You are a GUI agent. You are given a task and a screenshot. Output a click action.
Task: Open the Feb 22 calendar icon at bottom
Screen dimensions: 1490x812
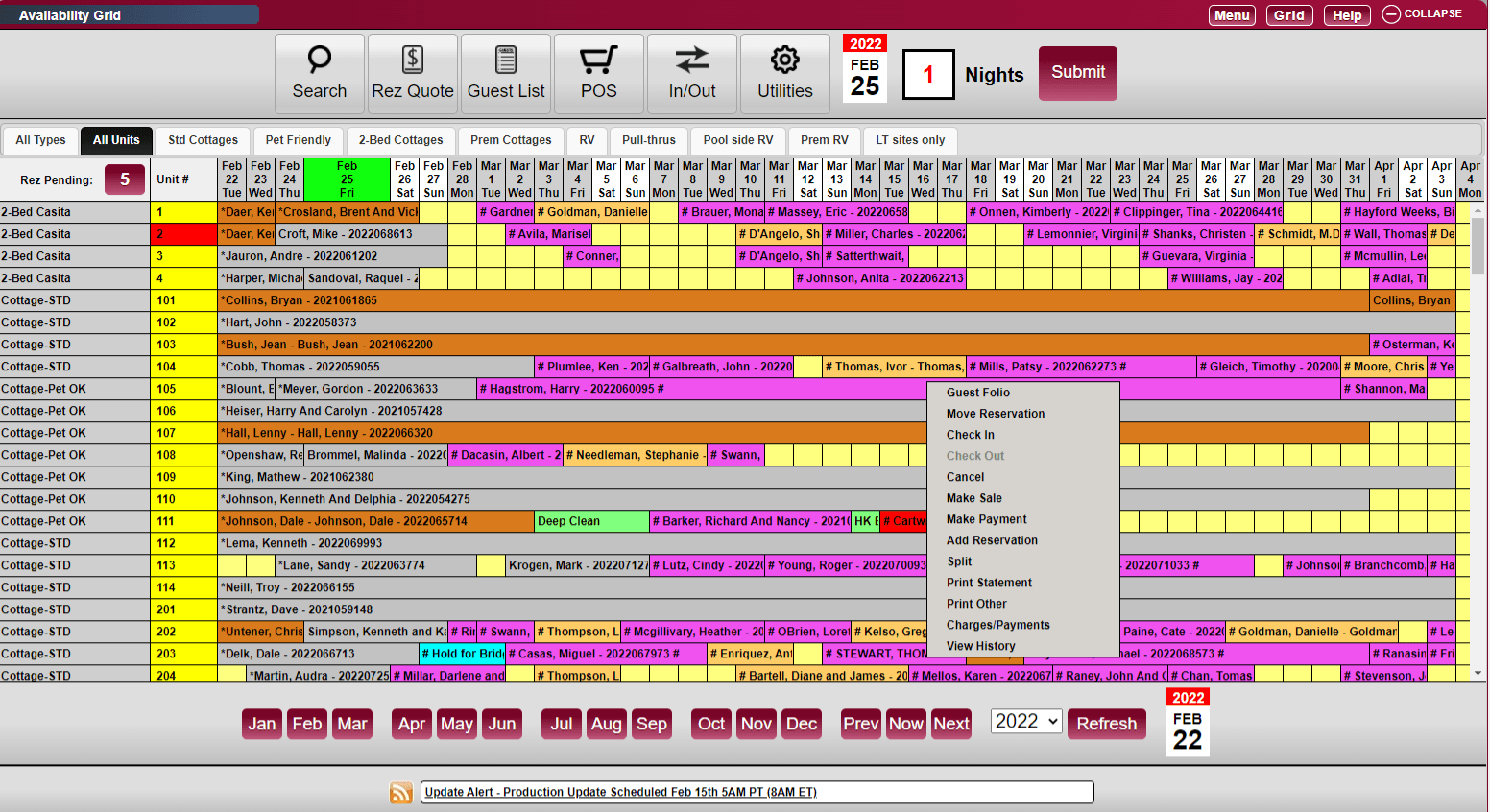click(x=1188, y=722)
